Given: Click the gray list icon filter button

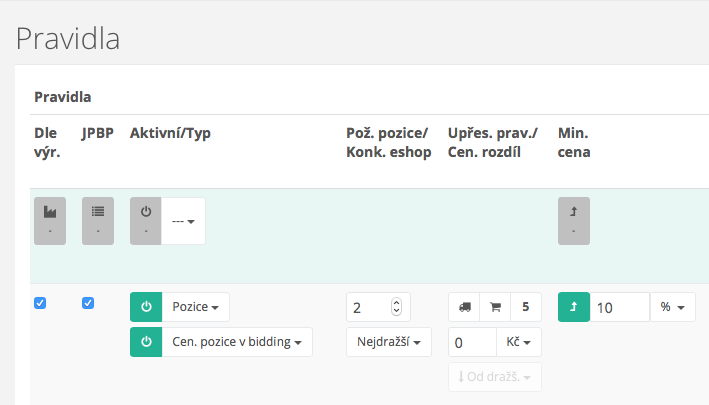Looking at the screenshot, I should pos(98,221).
